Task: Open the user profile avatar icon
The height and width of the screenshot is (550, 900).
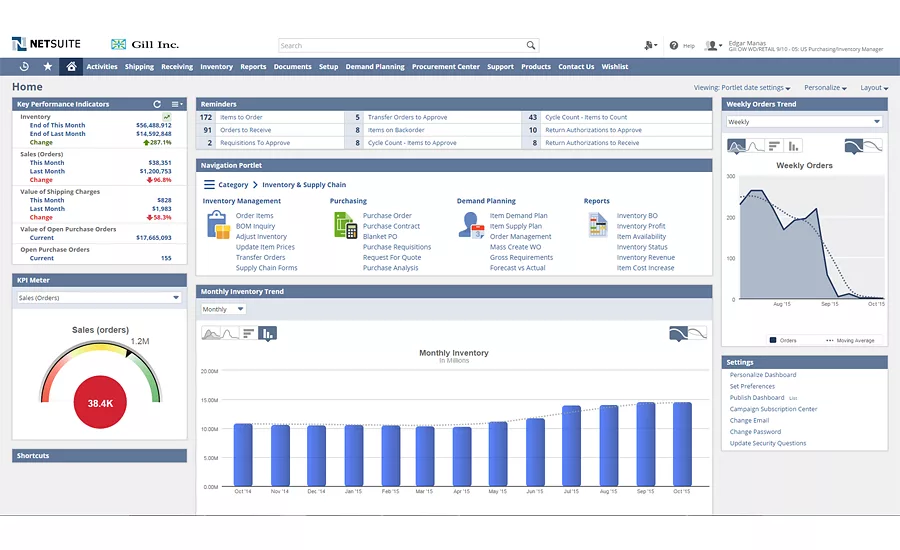Action: click(x=713, y=45)
